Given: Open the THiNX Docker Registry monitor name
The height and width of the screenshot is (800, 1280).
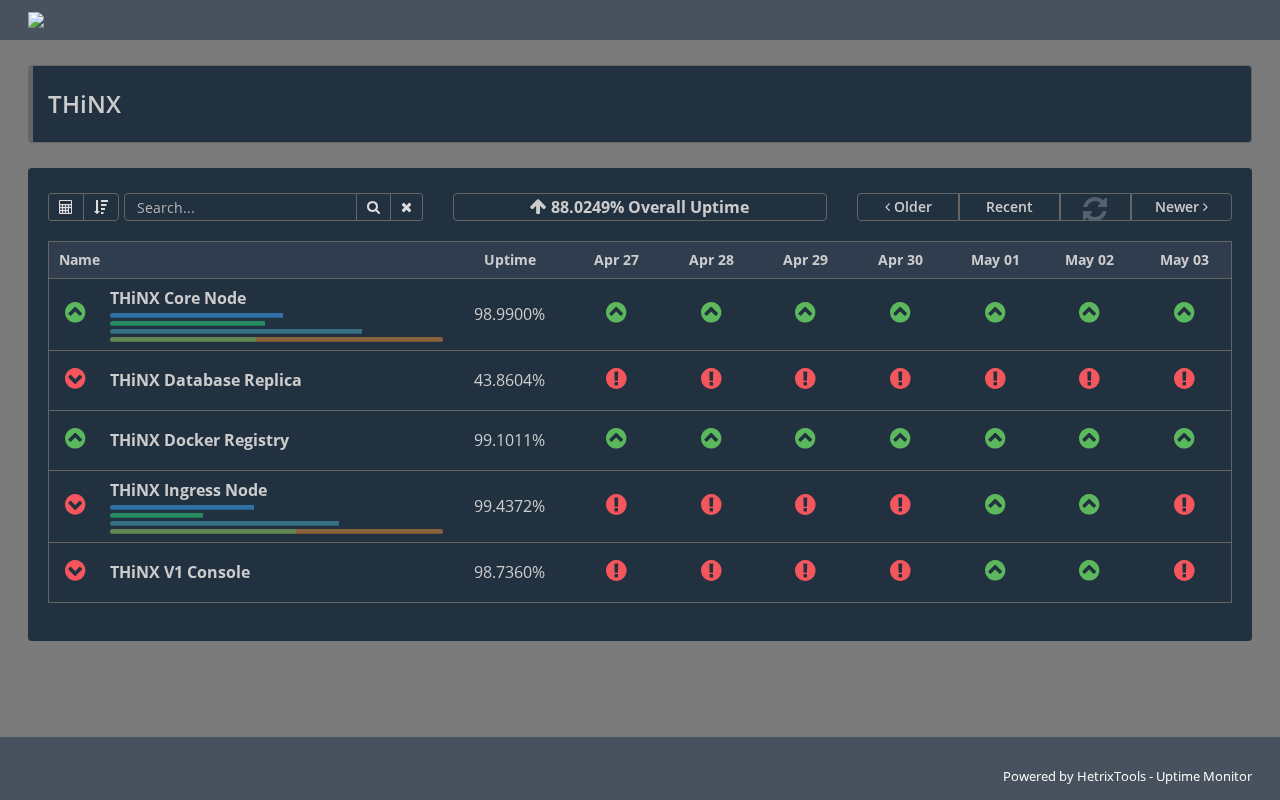Looking at the screenshot, I should pos(199,440).
